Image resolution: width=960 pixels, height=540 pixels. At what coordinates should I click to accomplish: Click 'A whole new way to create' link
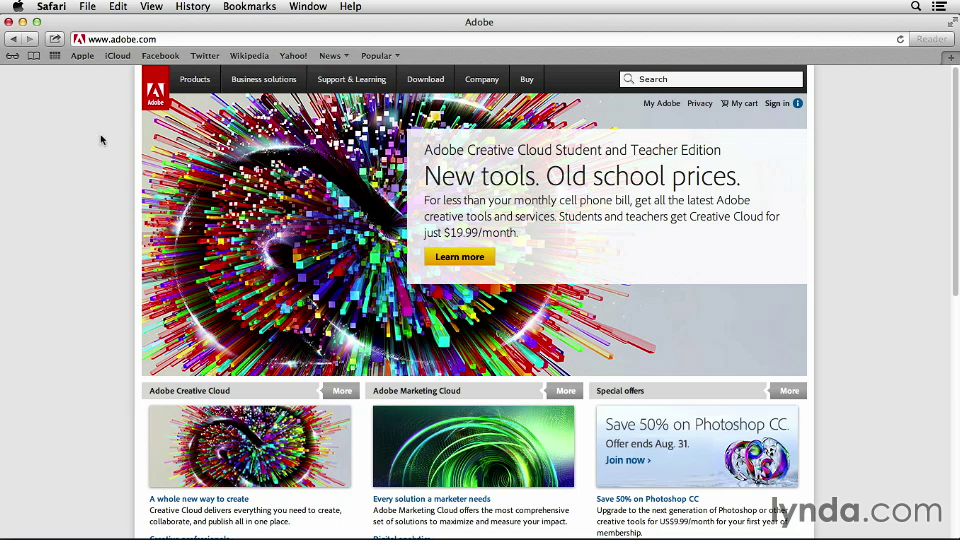[x=199, y=499]
